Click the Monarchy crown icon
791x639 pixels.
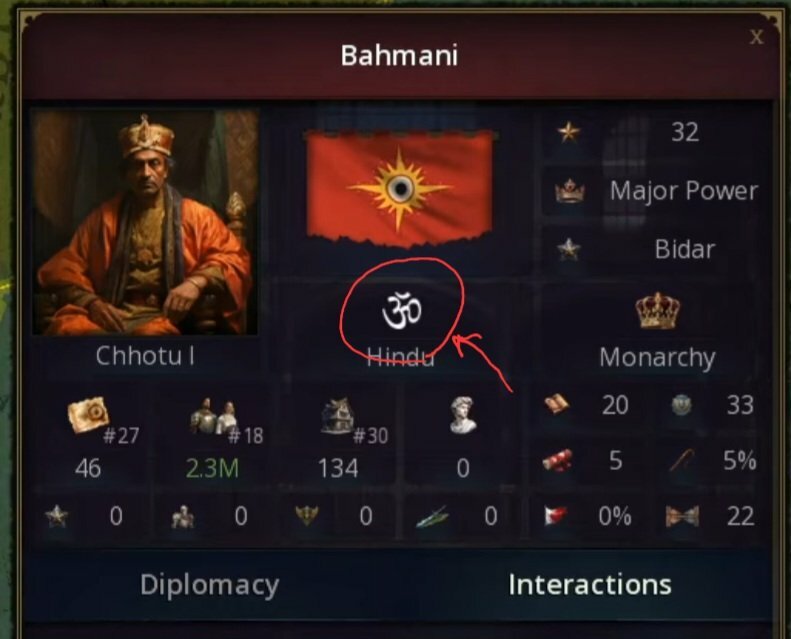click(657, 311)
